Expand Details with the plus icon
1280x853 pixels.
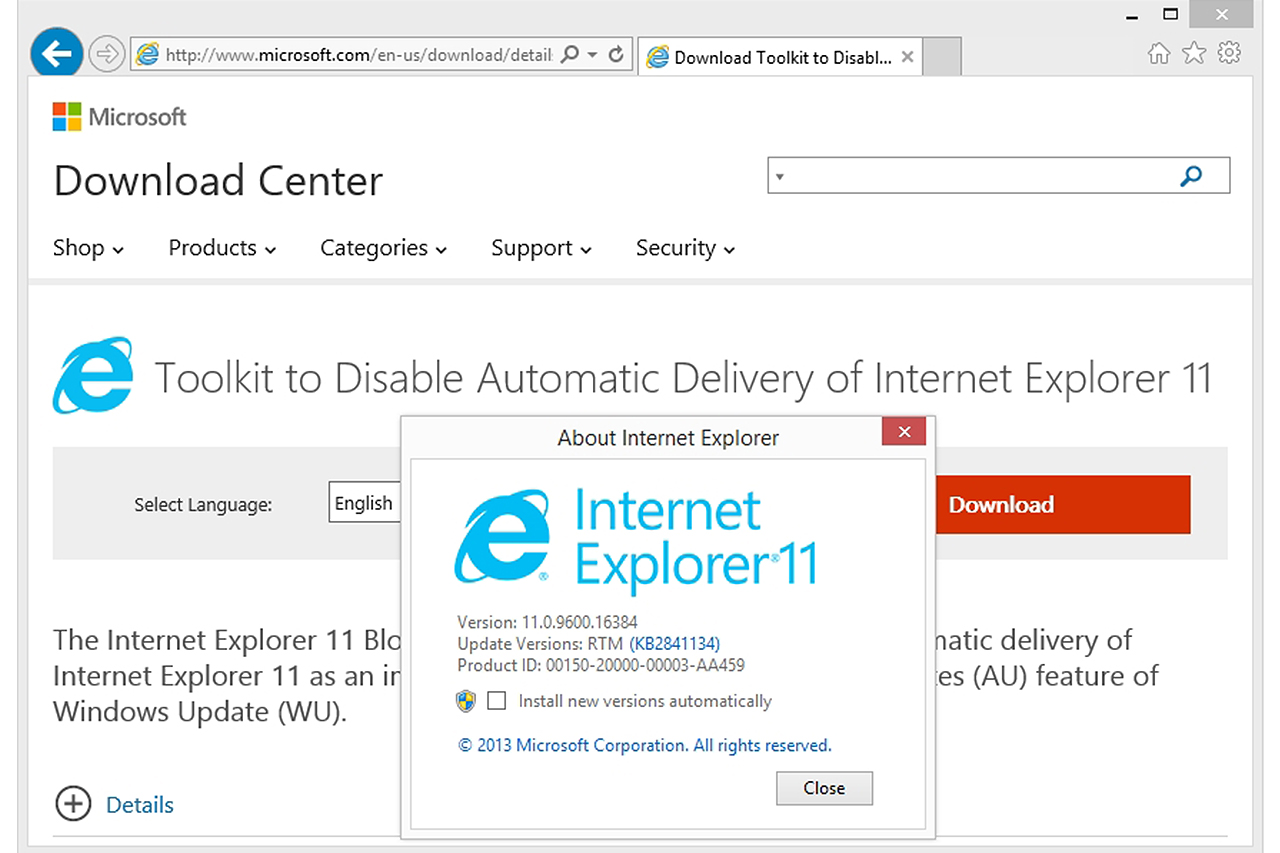click(72, 804)
